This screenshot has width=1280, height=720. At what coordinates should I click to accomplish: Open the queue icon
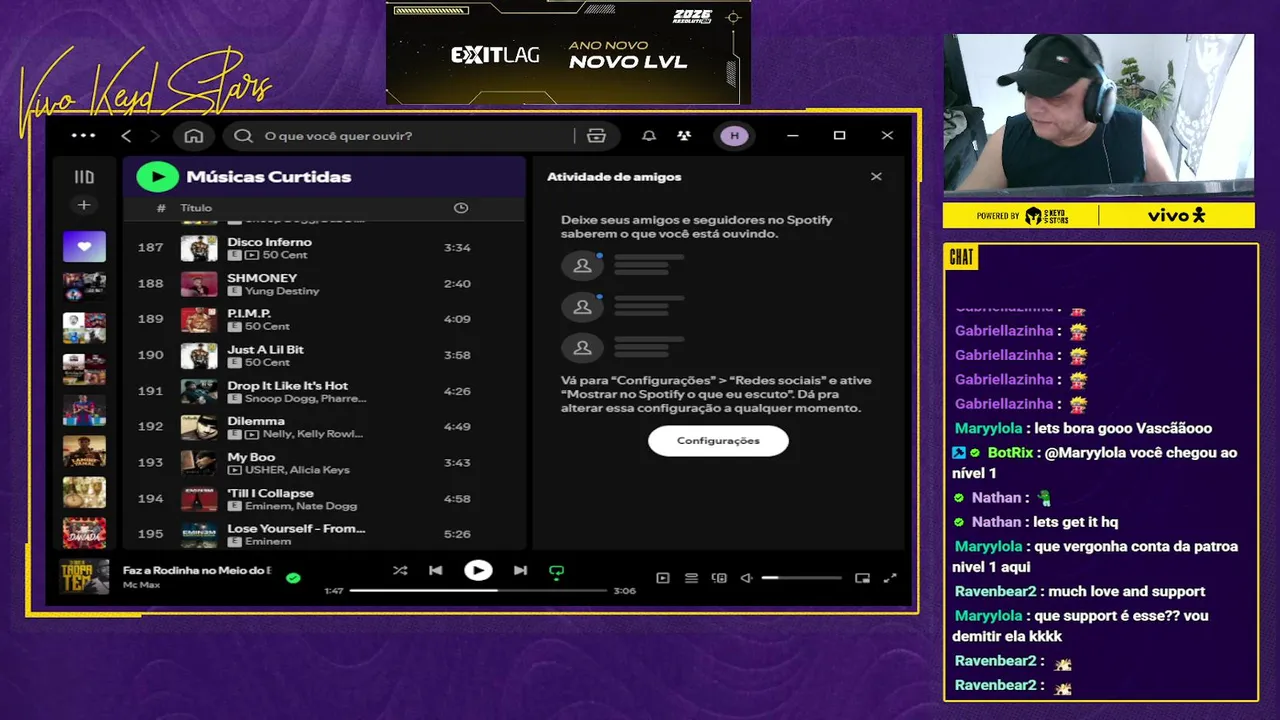[x=691, y=578]
